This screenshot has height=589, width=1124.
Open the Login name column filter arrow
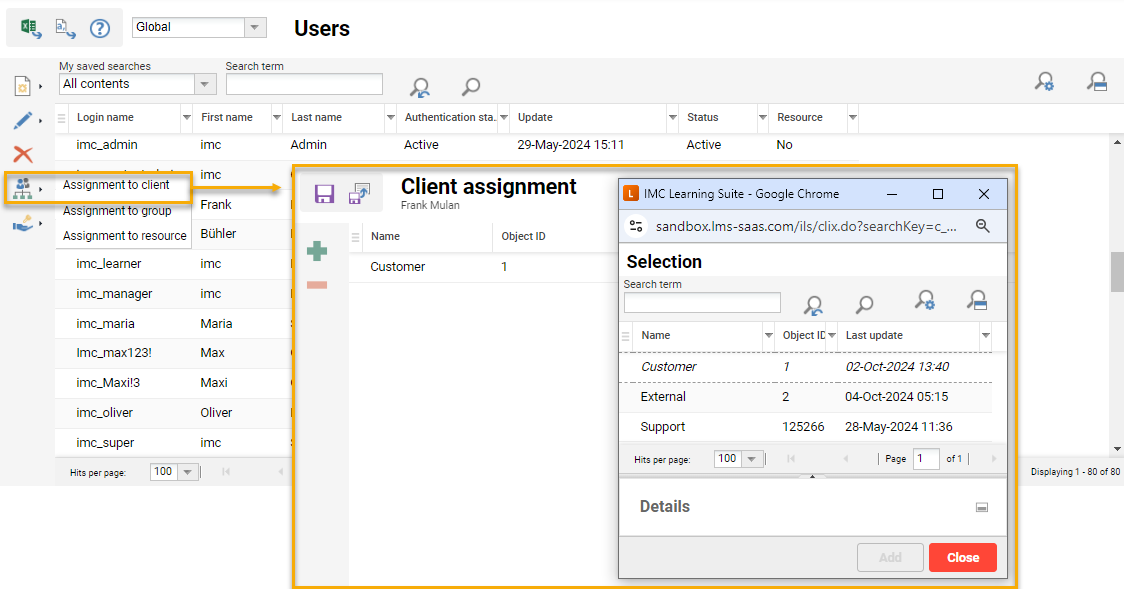point(186,118)
